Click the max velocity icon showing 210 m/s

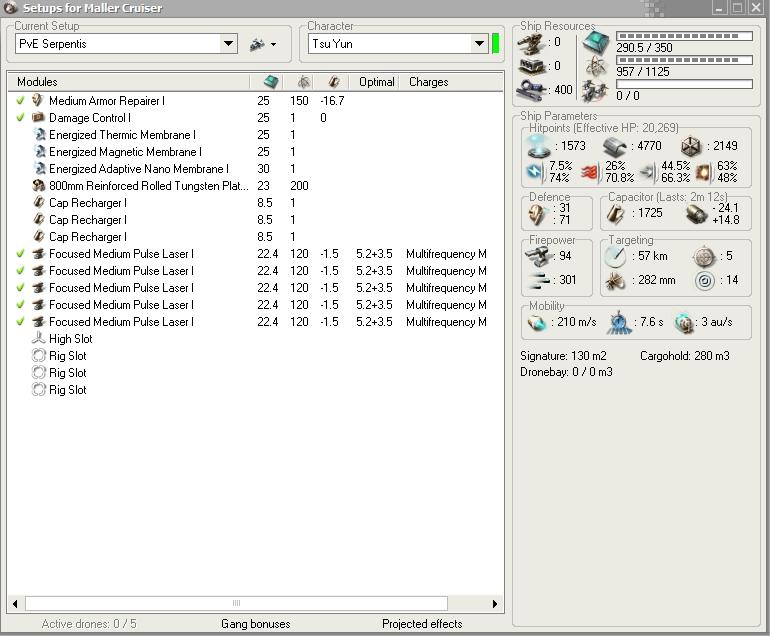tap(537, 323)
